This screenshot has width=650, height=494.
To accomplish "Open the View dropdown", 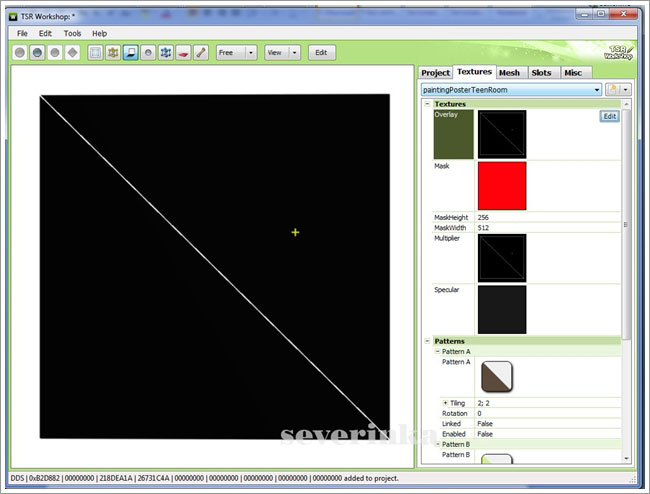I will 282,53.
